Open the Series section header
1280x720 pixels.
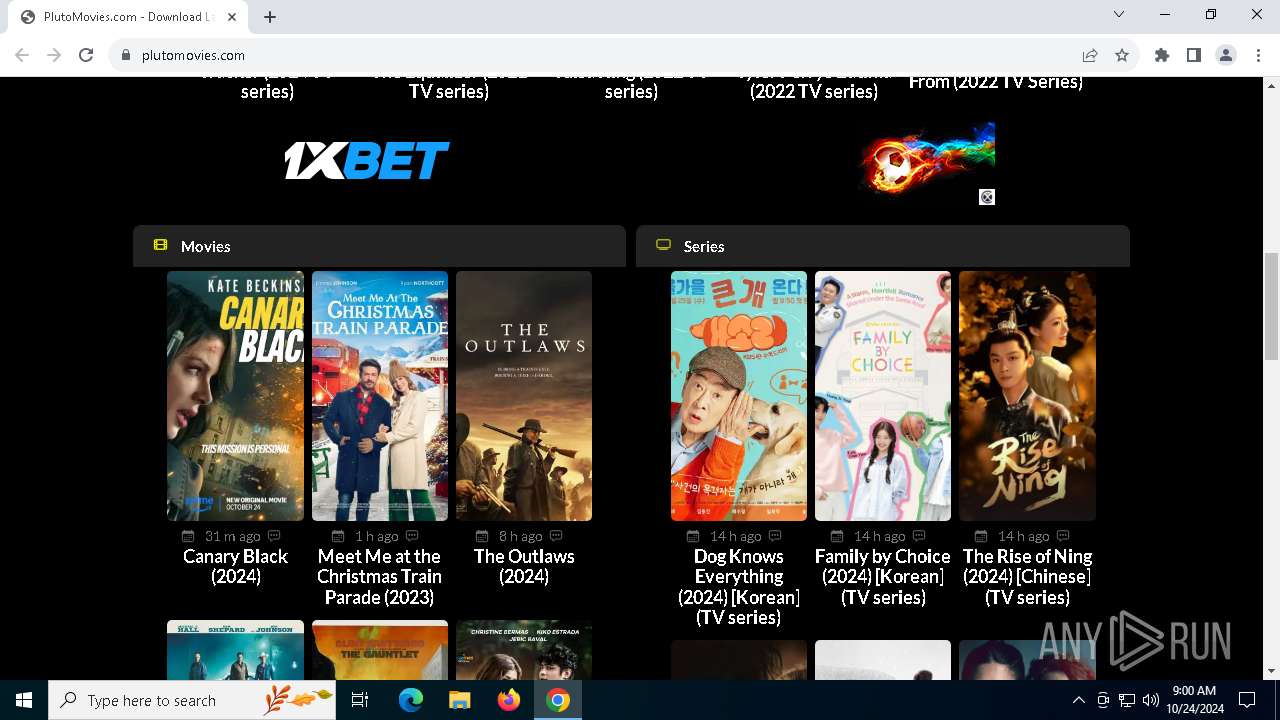pos(883,246)
